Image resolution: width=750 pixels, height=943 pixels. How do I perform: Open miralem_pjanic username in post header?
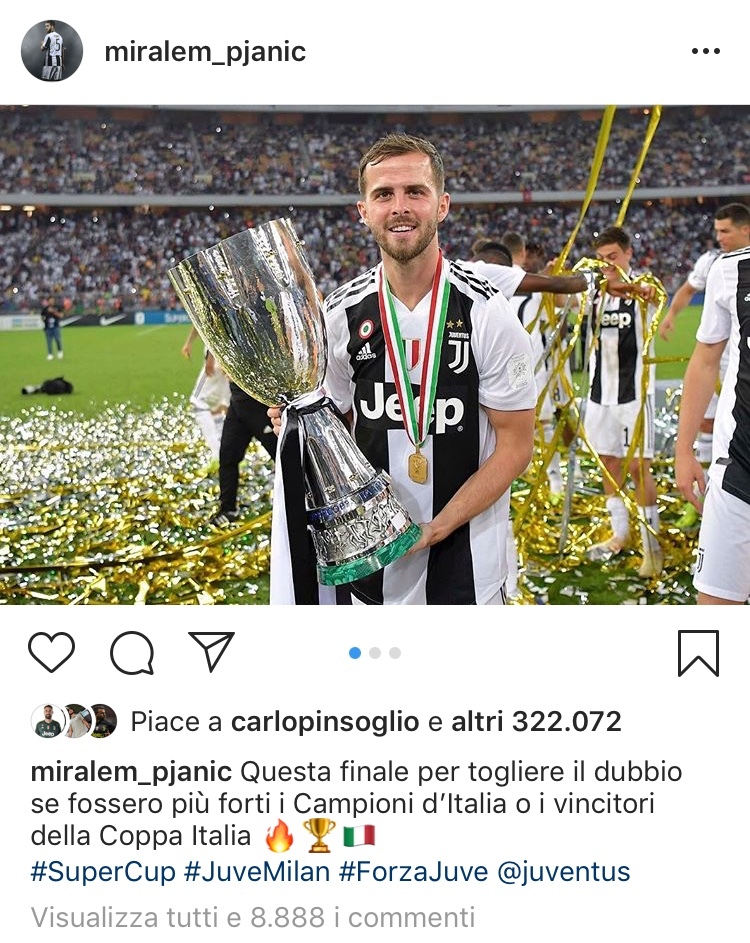pyautogui.click(x=205, y=52)
